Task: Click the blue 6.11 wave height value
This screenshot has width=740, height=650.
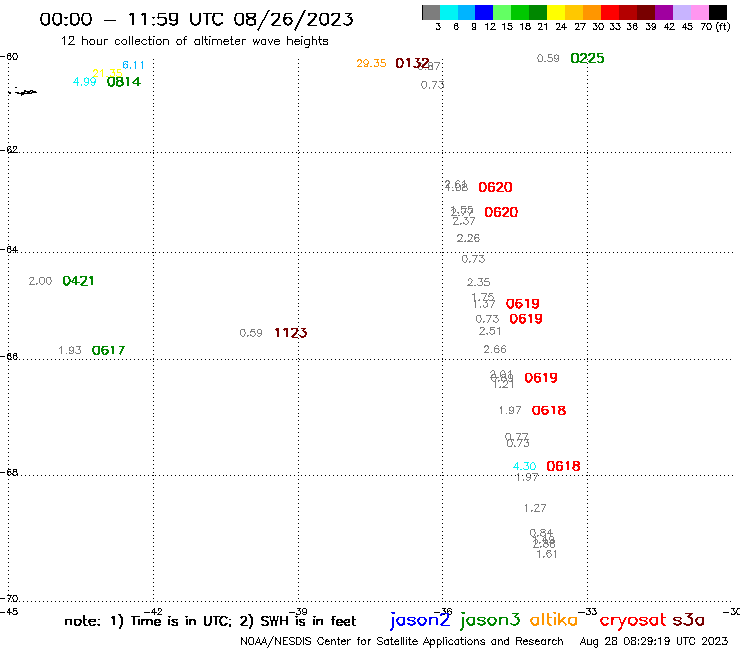Action: 133,65
